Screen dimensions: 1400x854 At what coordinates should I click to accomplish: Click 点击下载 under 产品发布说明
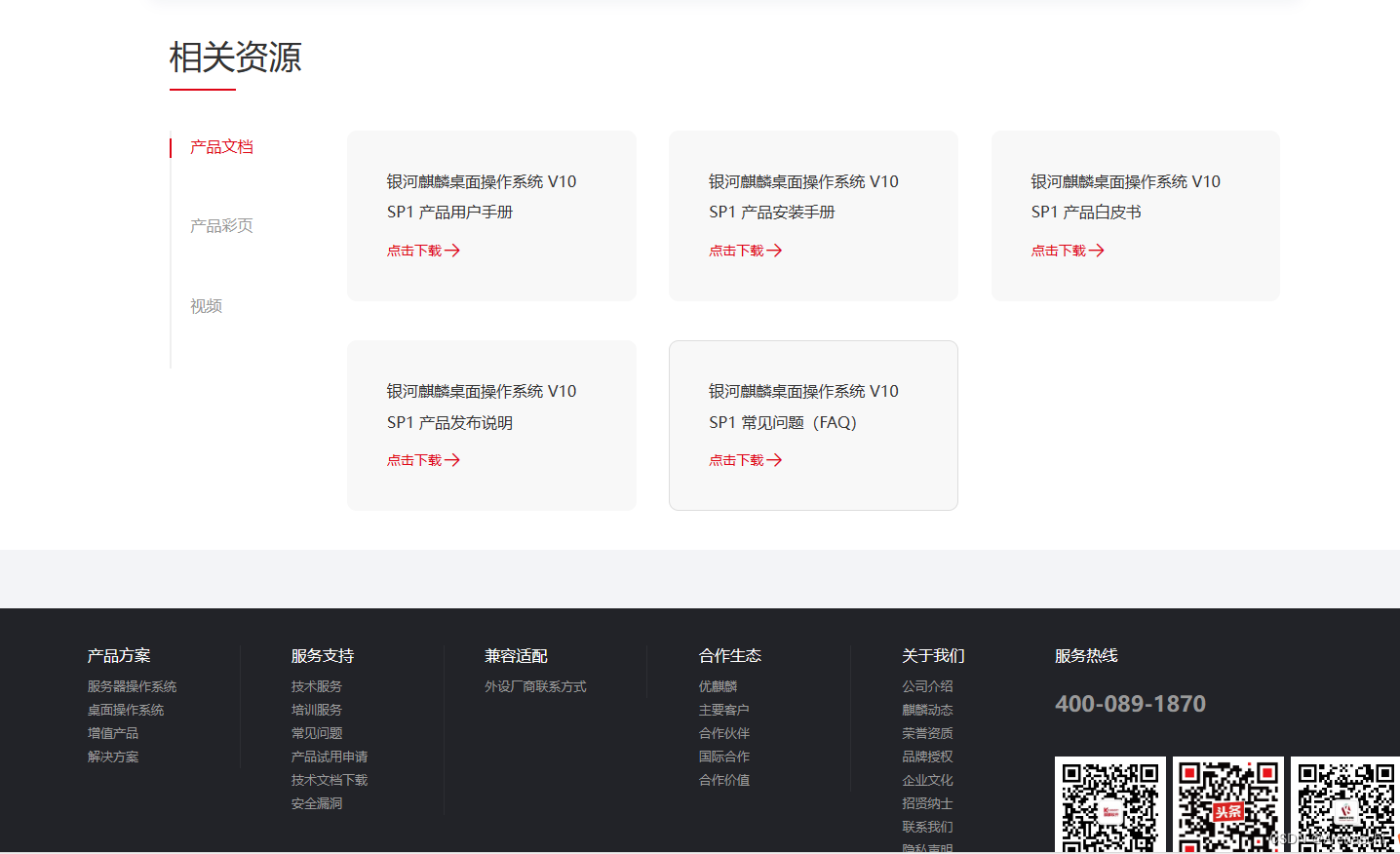click(414, 460)
